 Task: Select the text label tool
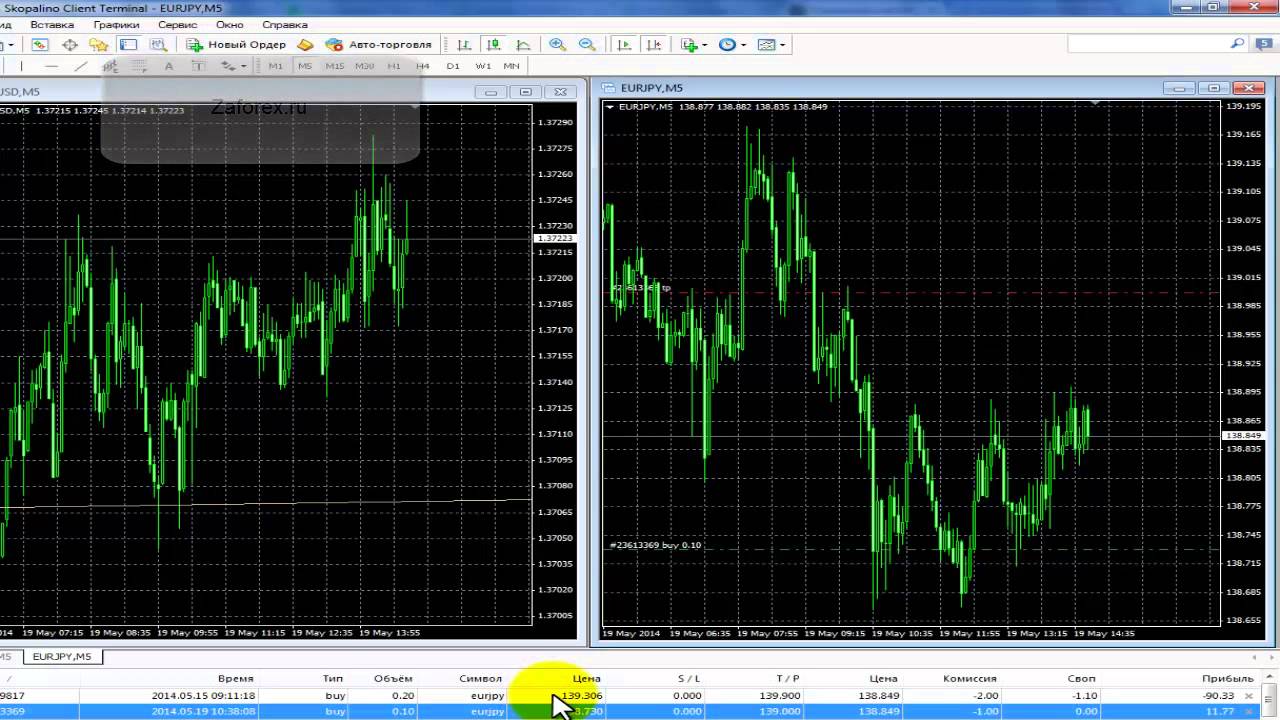[x=198, y=66]
